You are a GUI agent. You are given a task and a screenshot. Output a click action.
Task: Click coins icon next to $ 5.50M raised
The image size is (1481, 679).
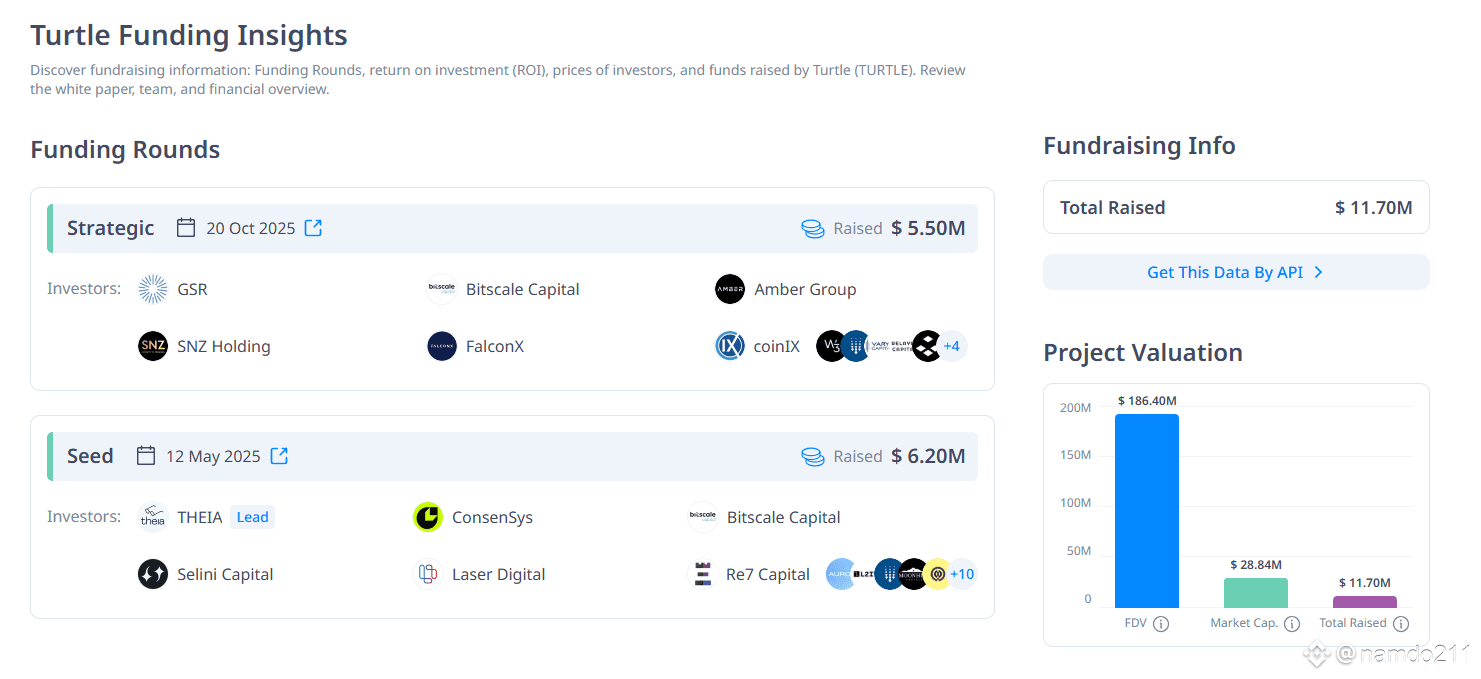(x=813, y=228)
